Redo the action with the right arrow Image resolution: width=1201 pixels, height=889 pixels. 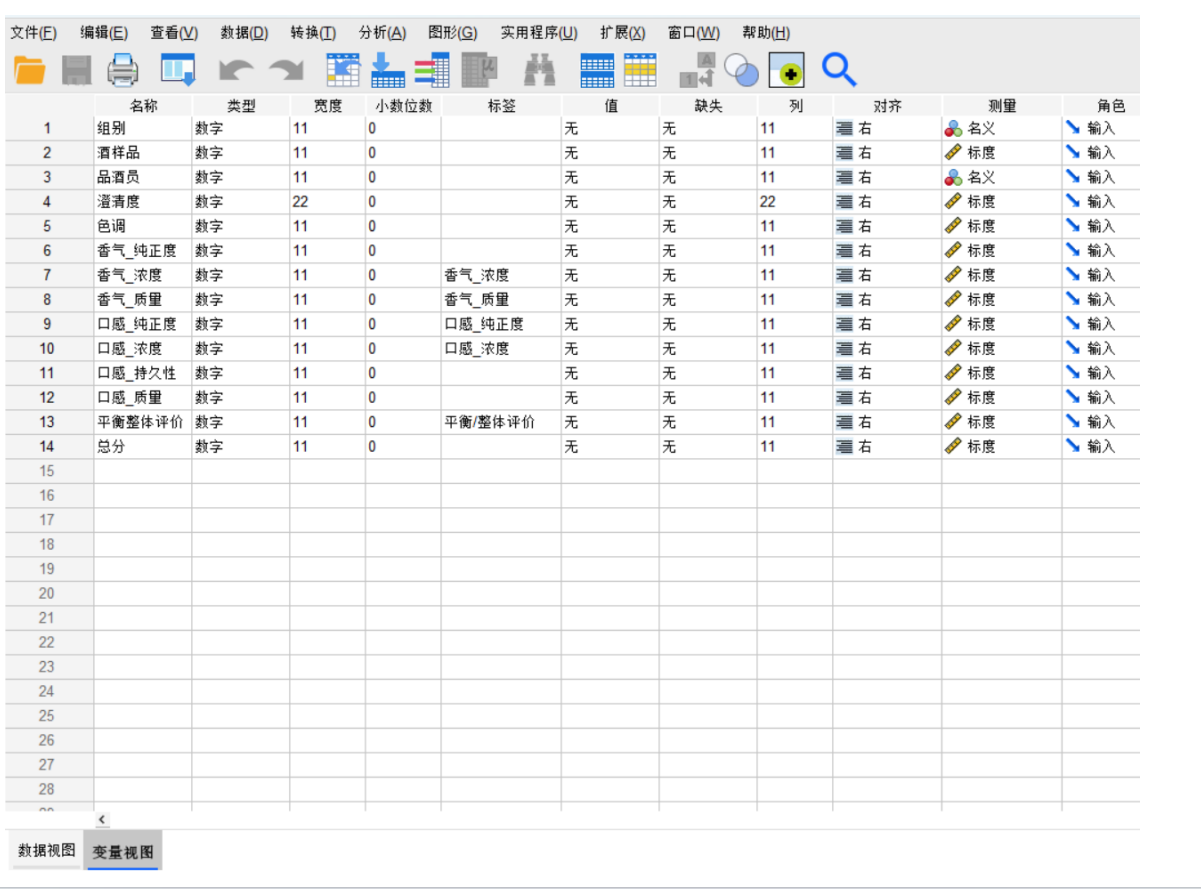(x=287, y=70)
